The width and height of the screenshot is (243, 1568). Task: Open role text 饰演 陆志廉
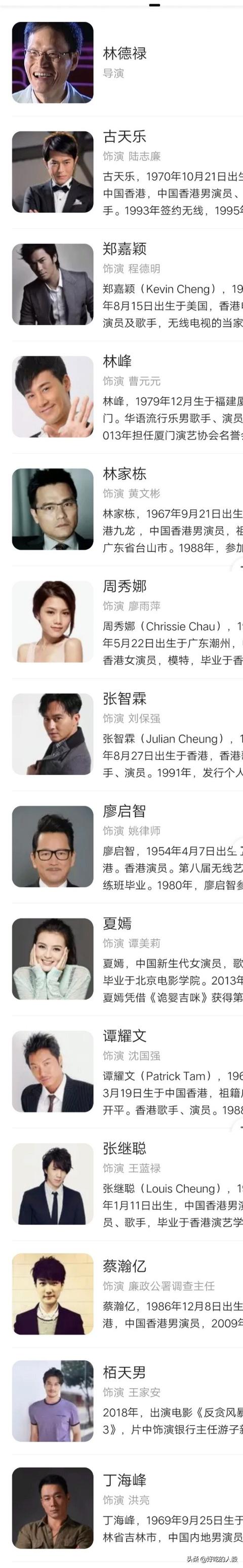pyautogui.click(x=132, y=157)
